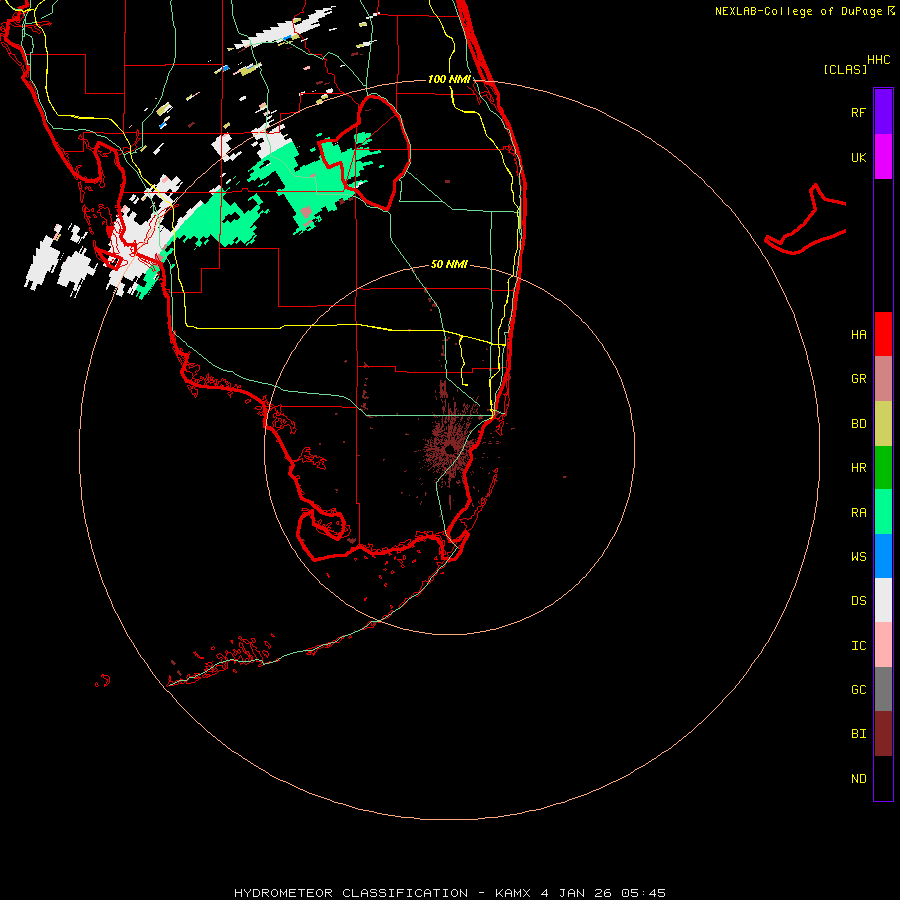900x900 pixels.
Task: Click the RF legend label
Action: tap(858, 112)
